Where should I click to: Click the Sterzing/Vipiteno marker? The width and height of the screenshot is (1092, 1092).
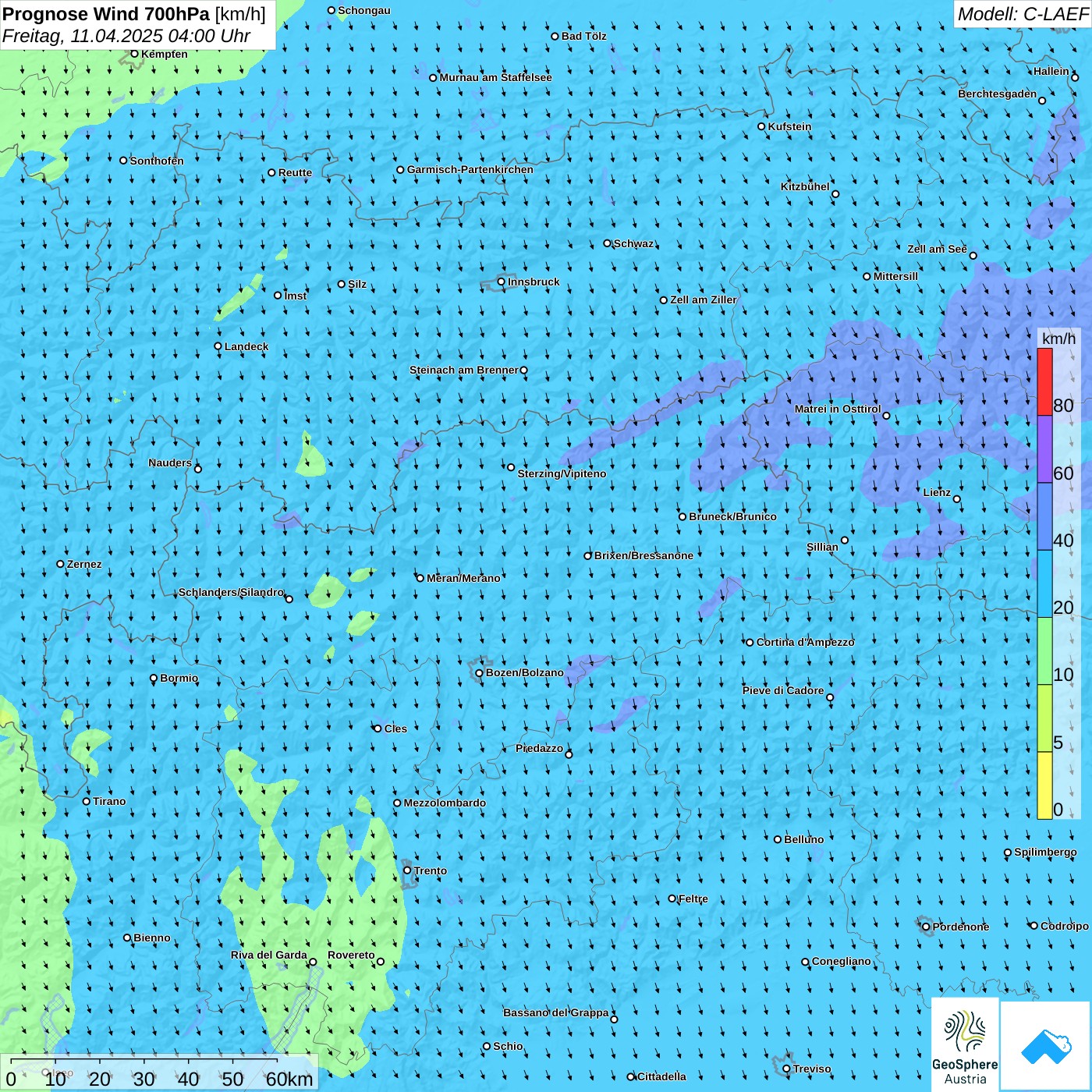tap(511, 467)
